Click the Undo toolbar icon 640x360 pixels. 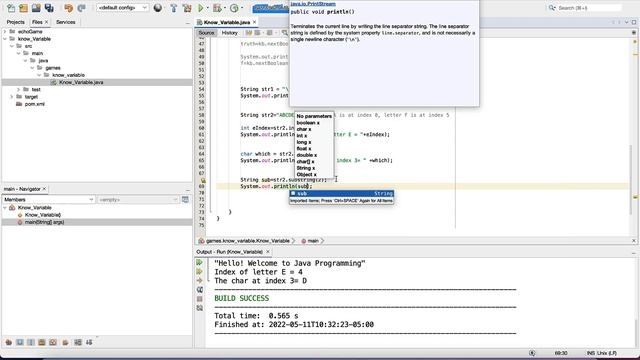click(69, 8)
